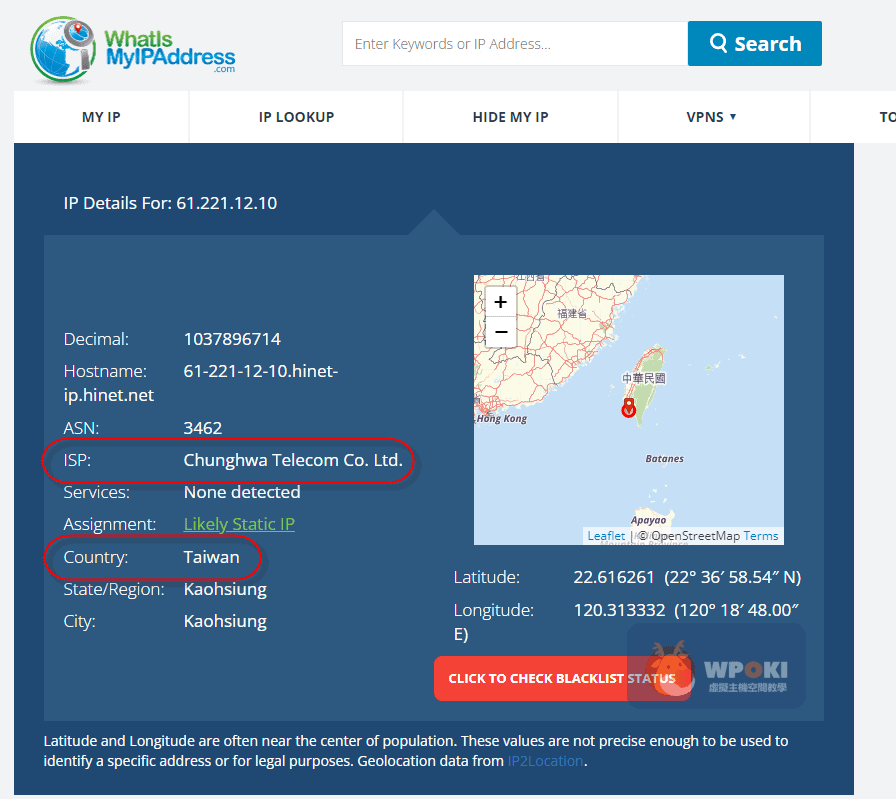The image size is (896, 799).
Task: Click the magnifier icon in Search button
Action: coord(718,43)
